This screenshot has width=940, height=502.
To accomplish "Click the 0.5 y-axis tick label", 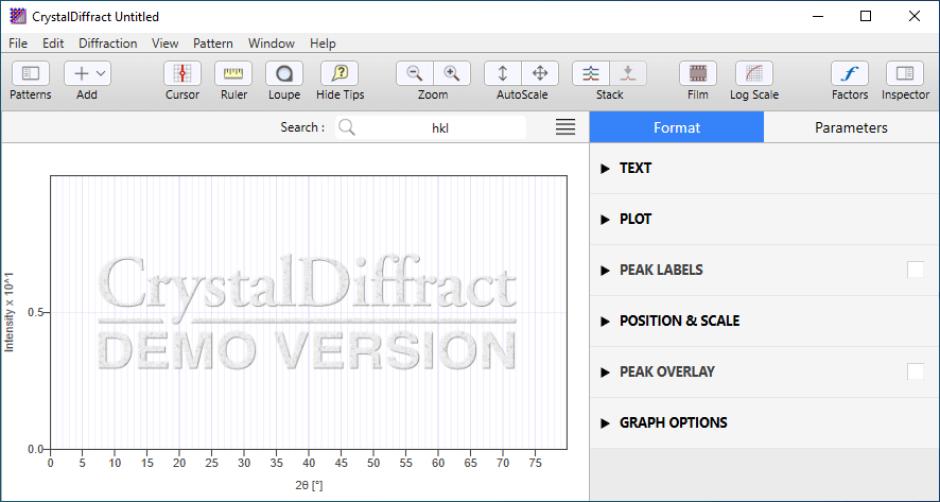I will (x=35, y=312).
